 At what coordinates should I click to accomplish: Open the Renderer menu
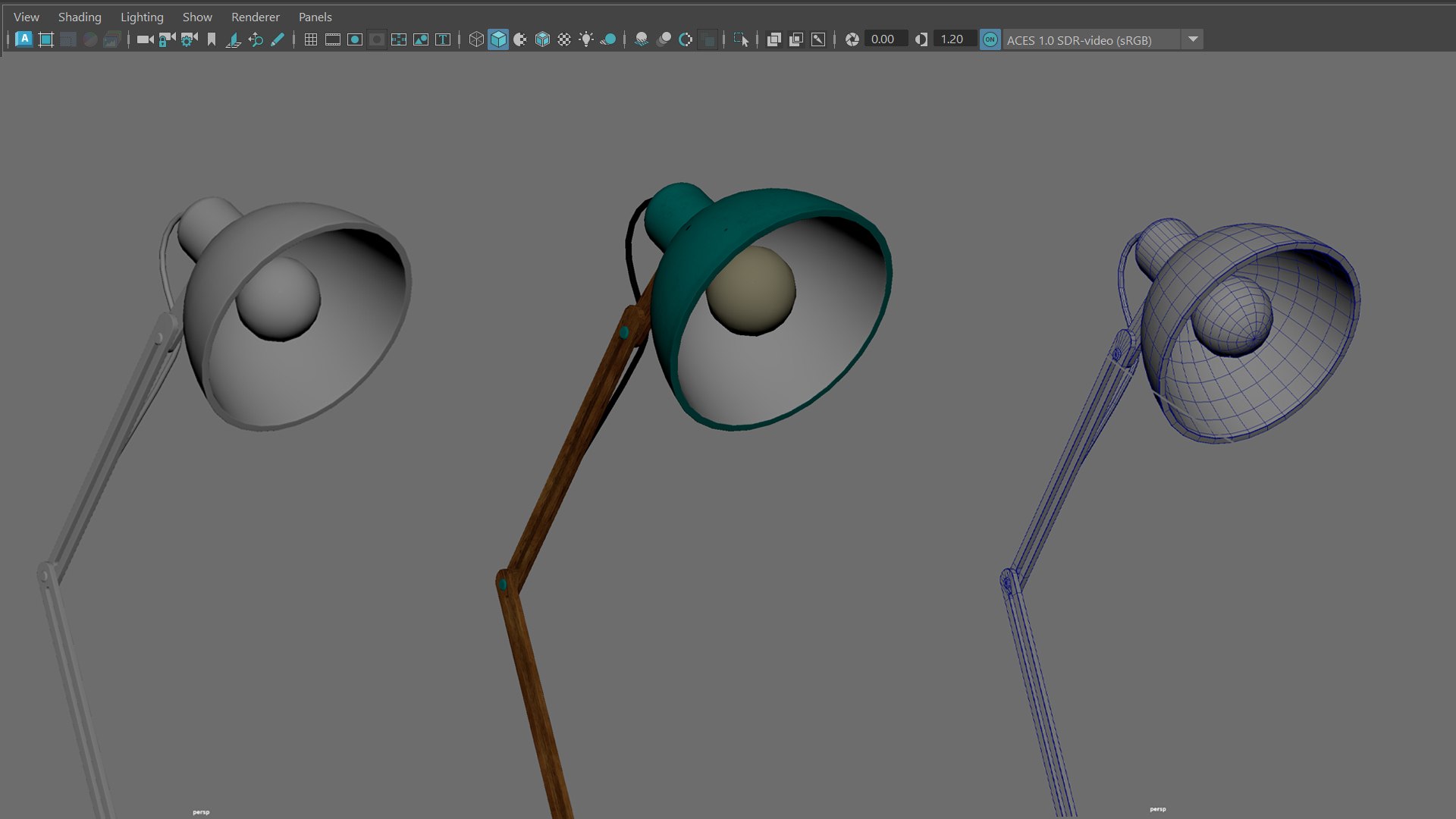pos(256,17)
